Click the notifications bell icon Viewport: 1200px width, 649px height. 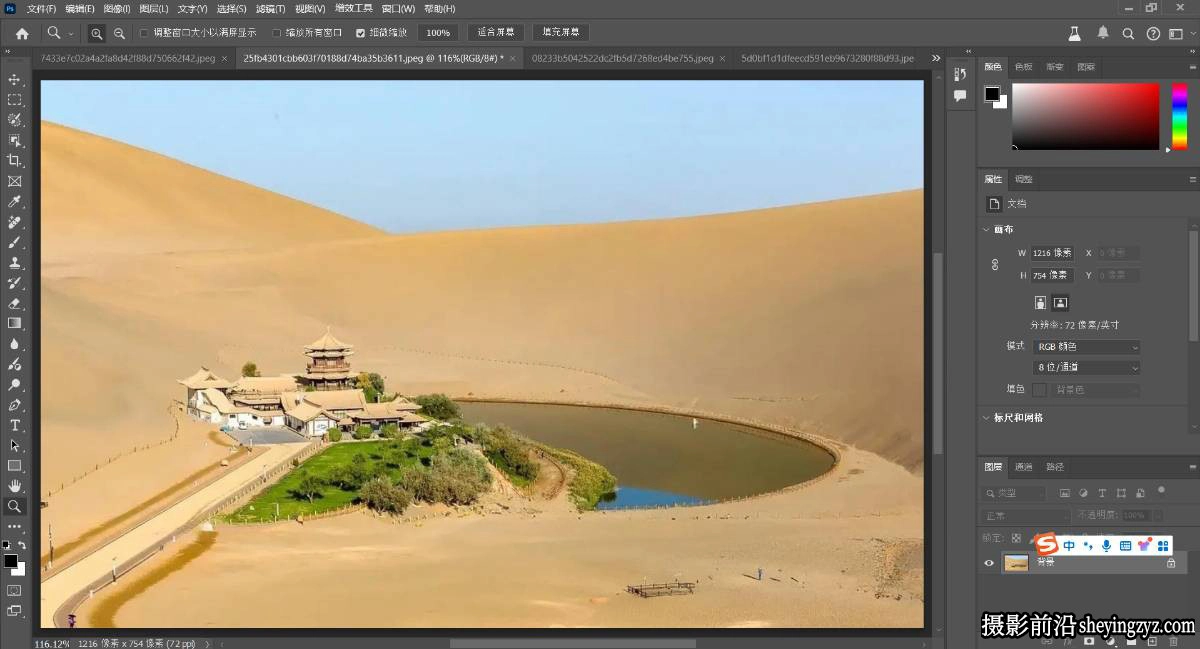coord(1103,33)
